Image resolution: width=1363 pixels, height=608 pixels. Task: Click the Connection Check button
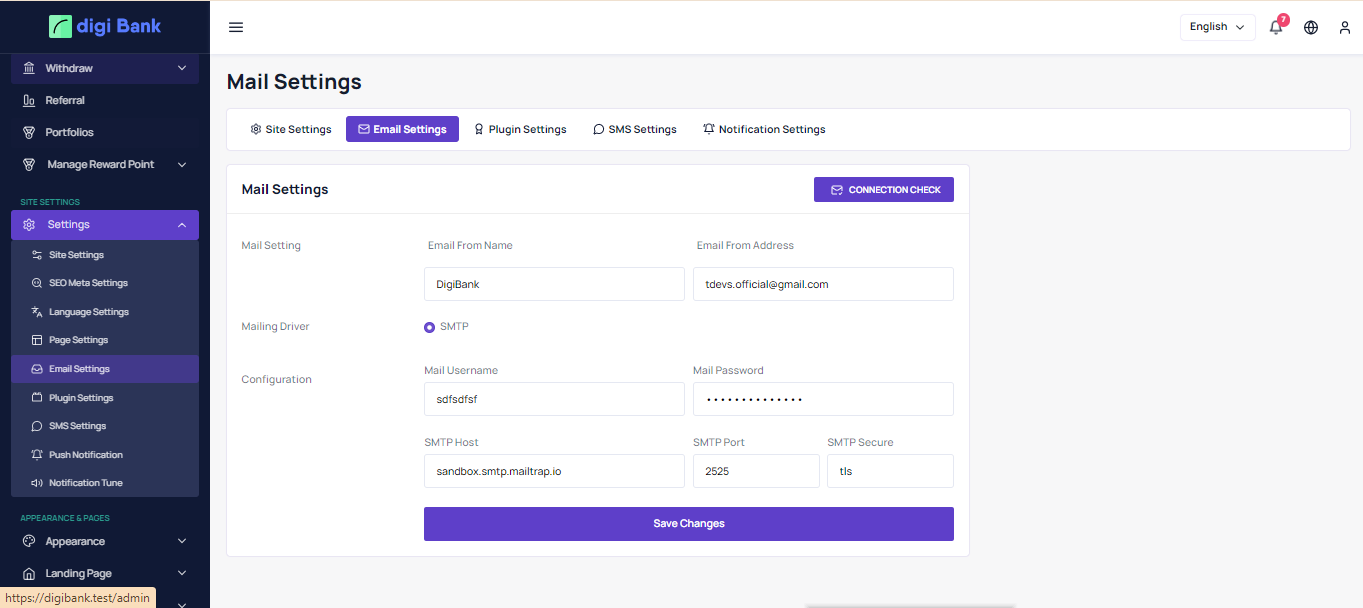(884, 190)
